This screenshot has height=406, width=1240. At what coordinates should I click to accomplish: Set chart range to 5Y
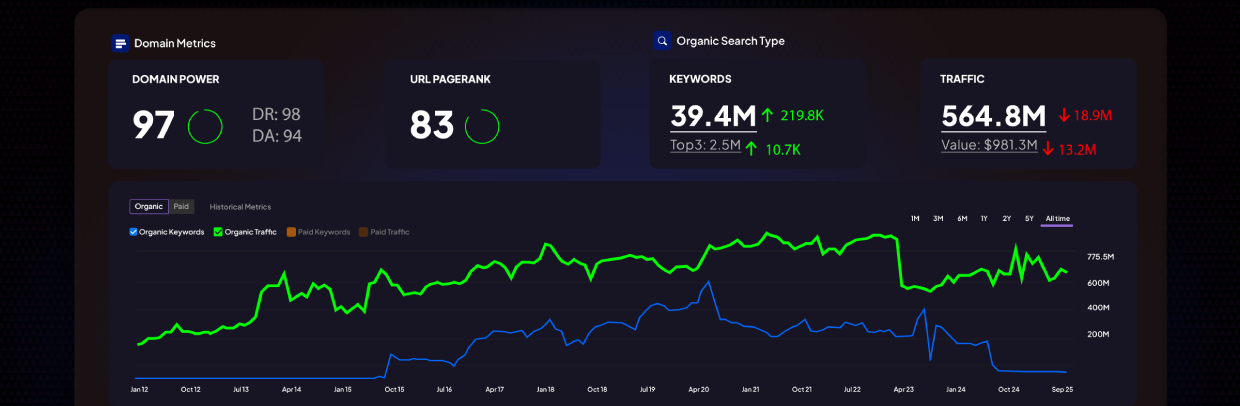coord(1029,218)
